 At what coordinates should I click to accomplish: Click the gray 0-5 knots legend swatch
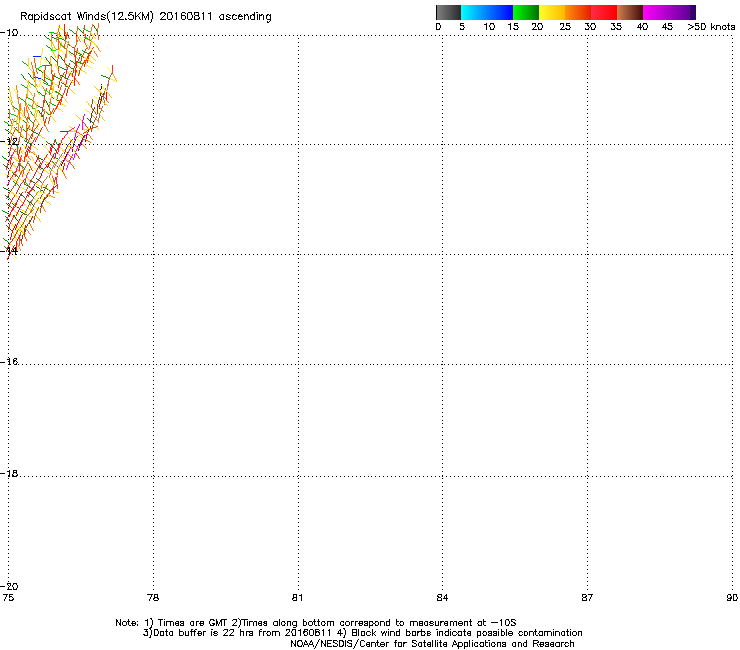click(x=448, y=12)
